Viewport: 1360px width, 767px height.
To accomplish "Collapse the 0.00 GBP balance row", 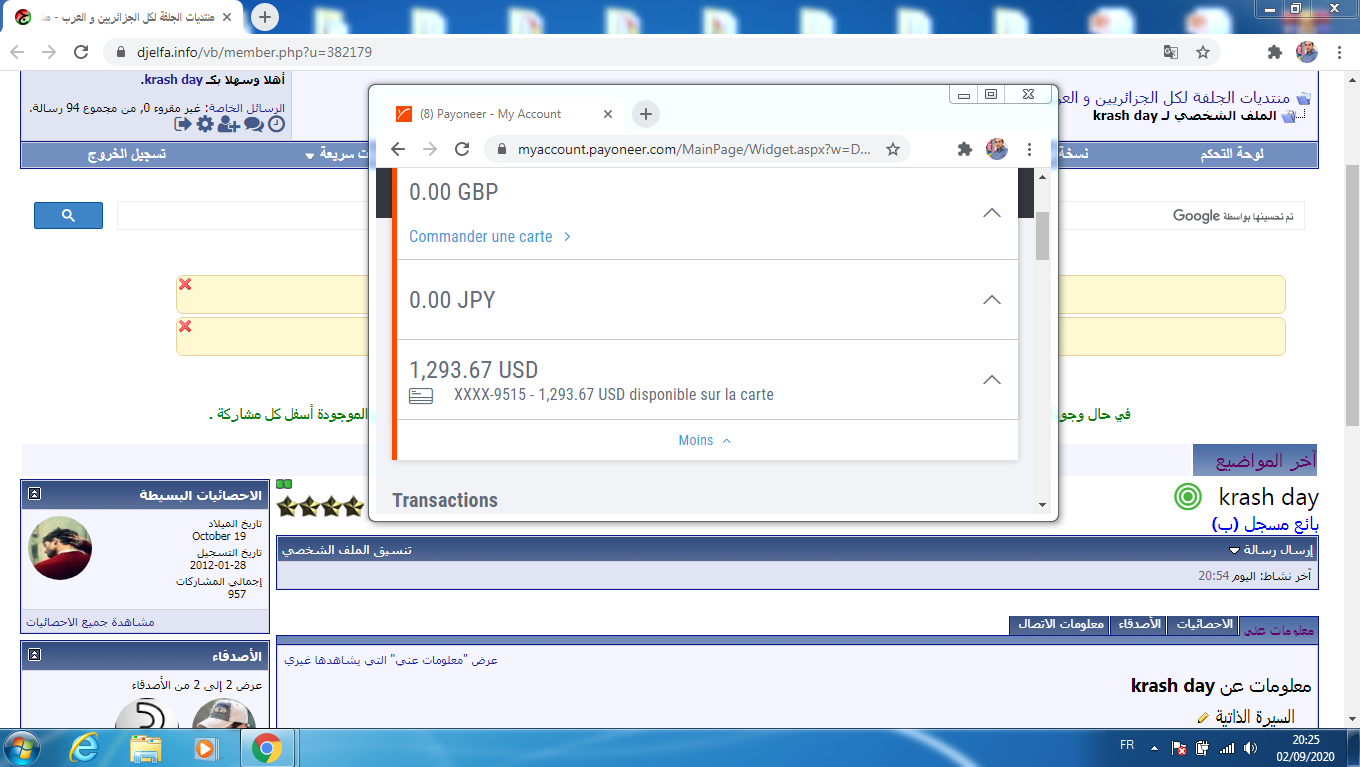I will click(991, 212).
